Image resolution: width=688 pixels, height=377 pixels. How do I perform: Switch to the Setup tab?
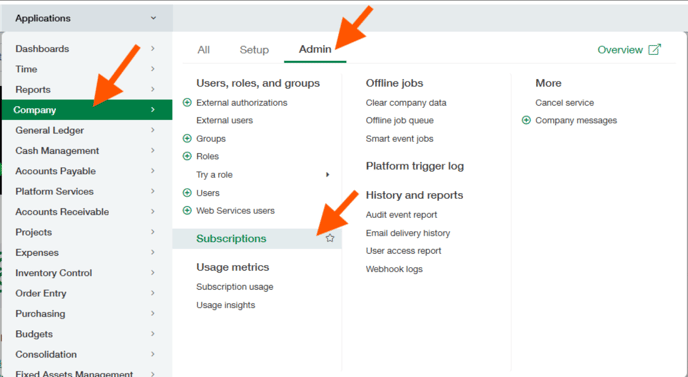click(x=254, y=50)
